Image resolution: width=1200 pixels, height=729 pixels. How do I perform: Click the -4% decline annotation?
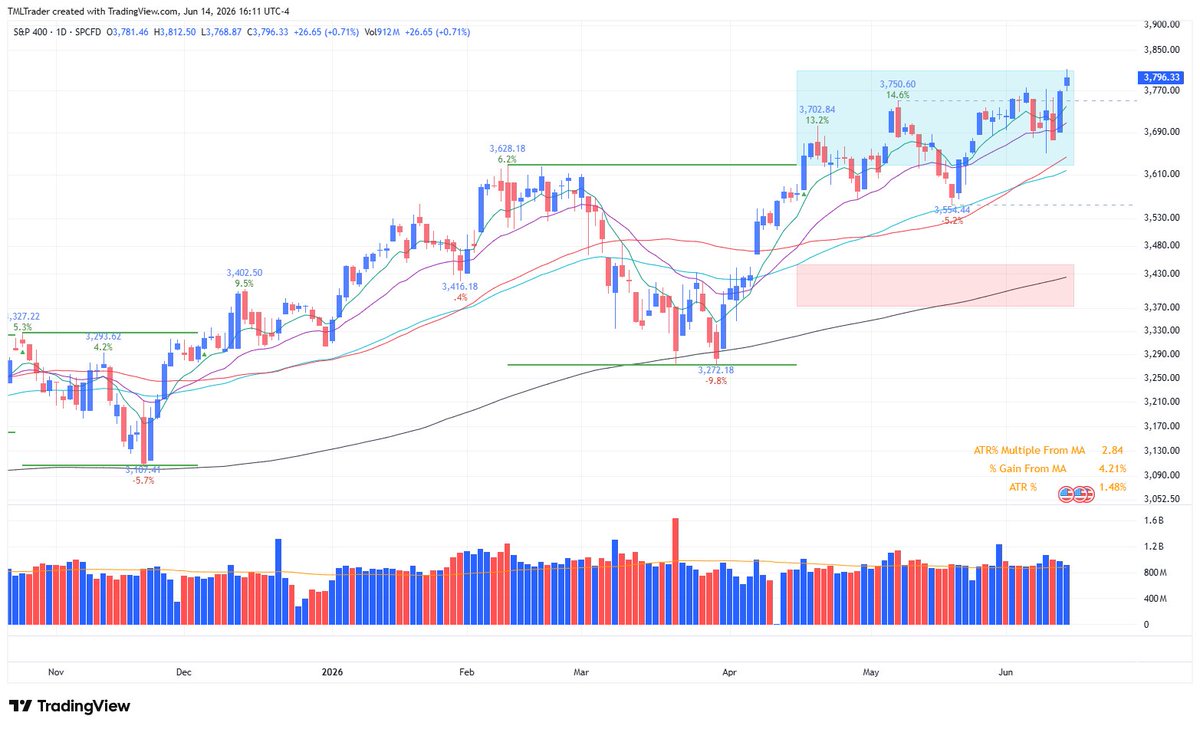tap(460, 297)
